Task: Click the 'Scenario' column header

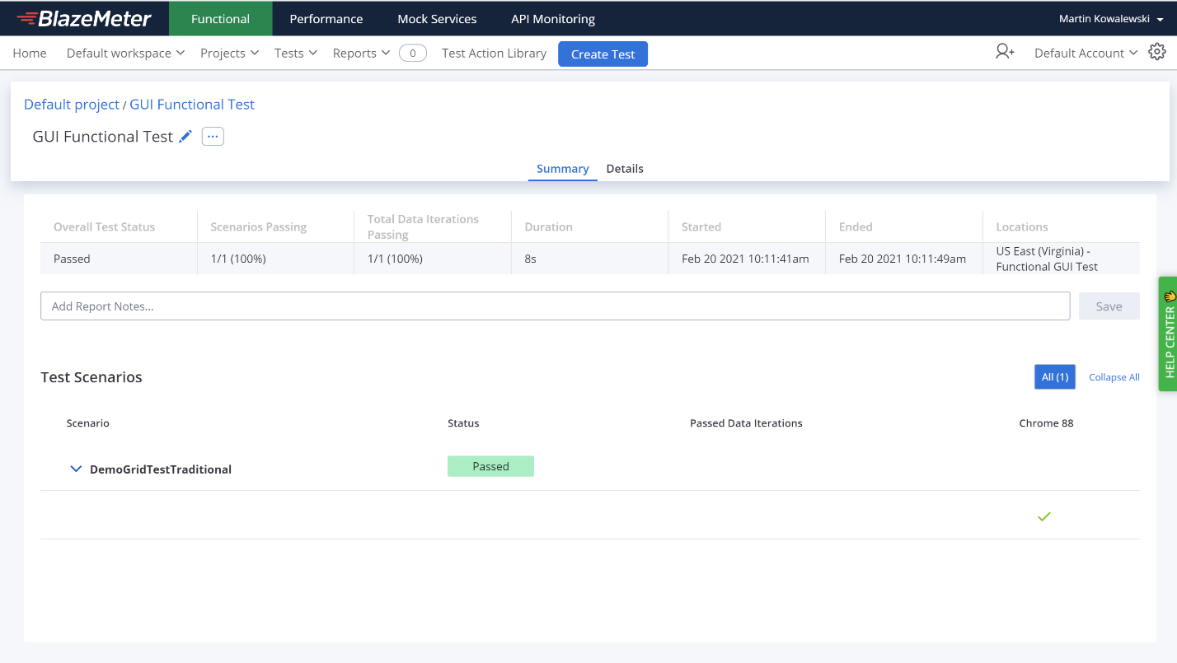Action: pyautogui.click(x=88, y=423)
